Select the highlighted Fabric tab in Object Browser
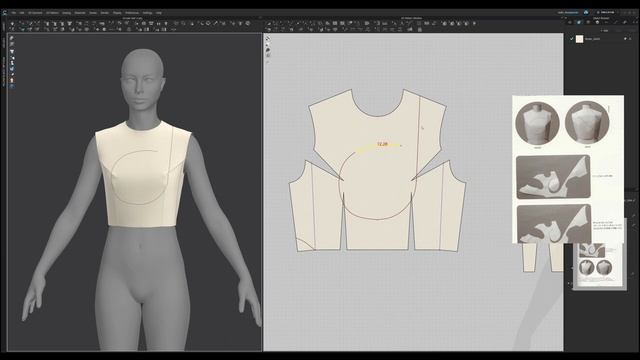Image resolution: width=640 pixels, height=360 pixels. coord(579,22)
